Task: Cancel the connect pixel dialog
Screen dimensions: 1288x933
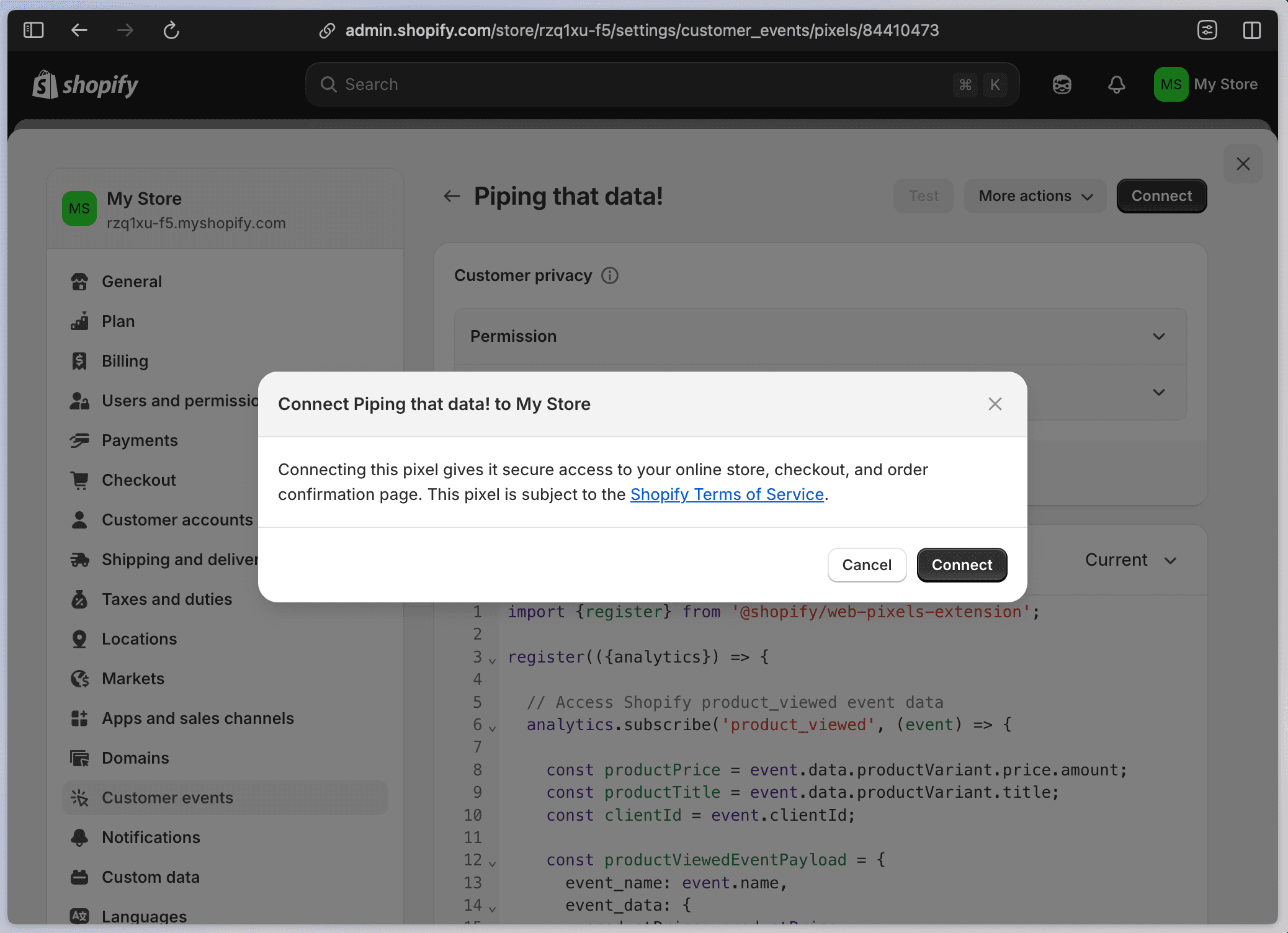Action: (x=866, y=565)
